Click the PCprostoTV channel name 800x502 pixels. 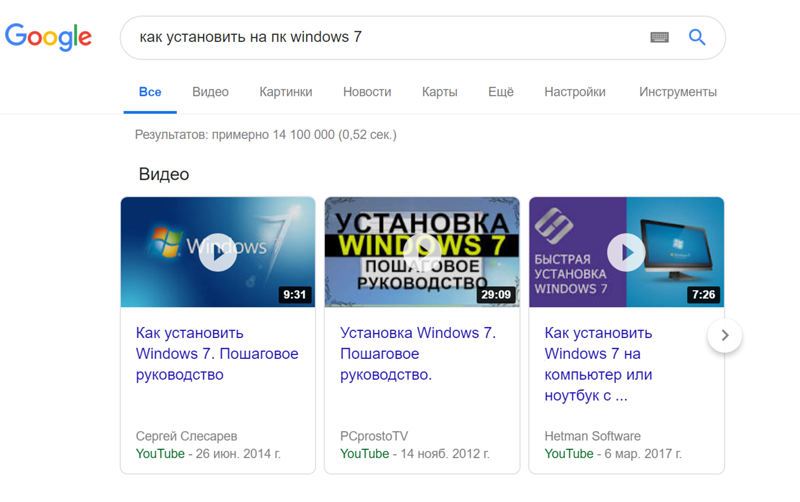374,436
